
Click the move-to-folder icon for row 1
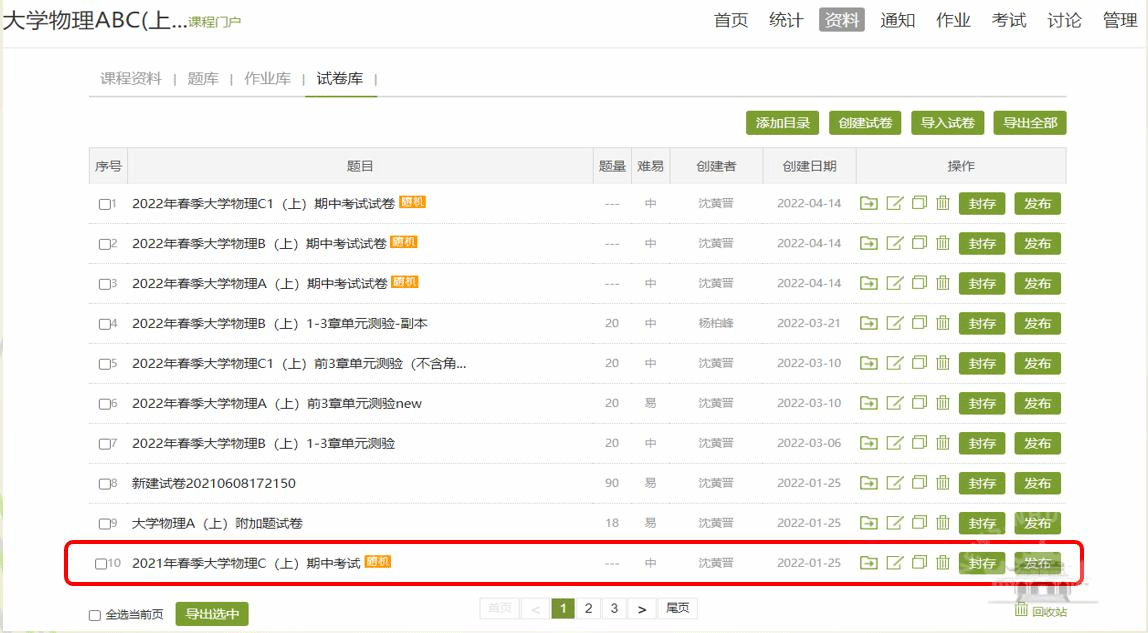tap(868, 203)
